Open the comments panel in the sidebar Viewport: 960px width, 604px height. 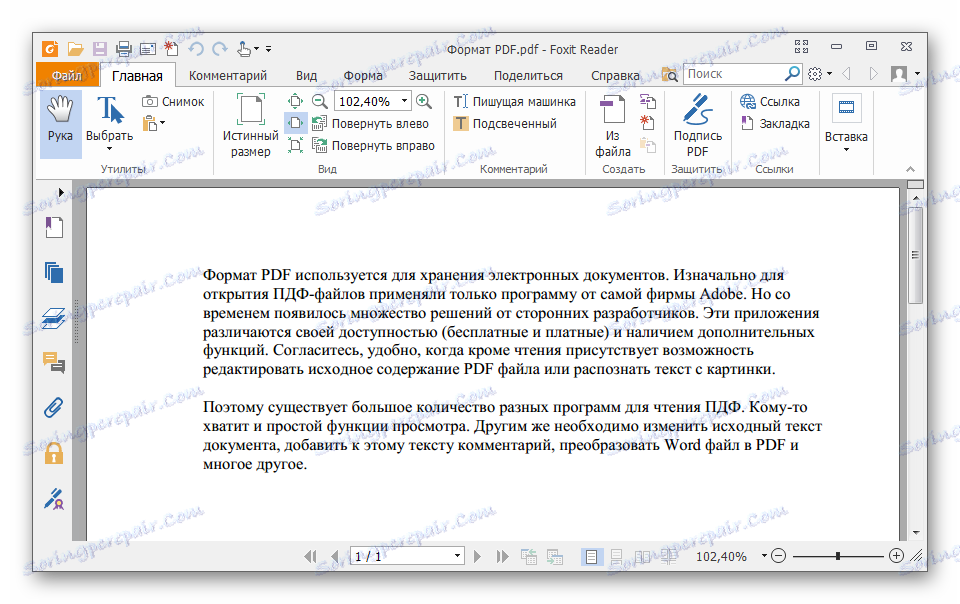[54, 363]
